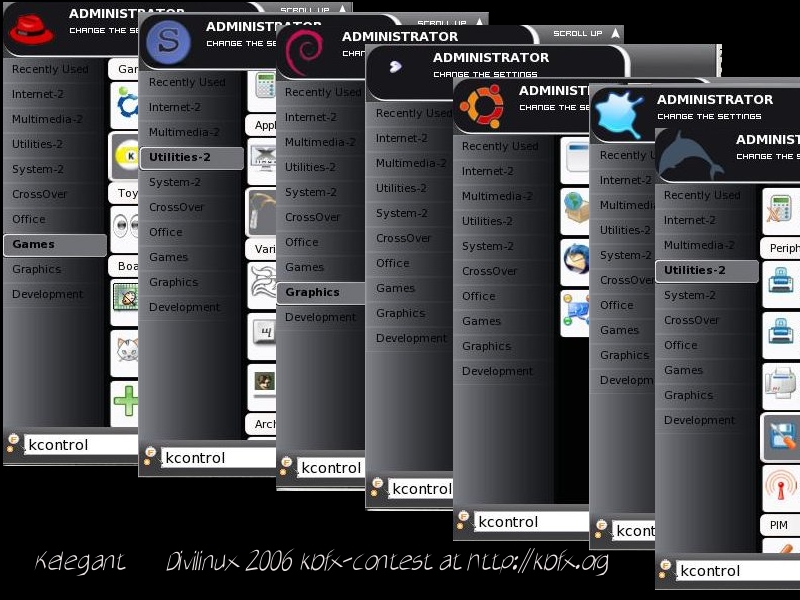Select Utilities-2 in the Slackware menu
This screenshot has width=800, height=600.
tap(191, 158)
